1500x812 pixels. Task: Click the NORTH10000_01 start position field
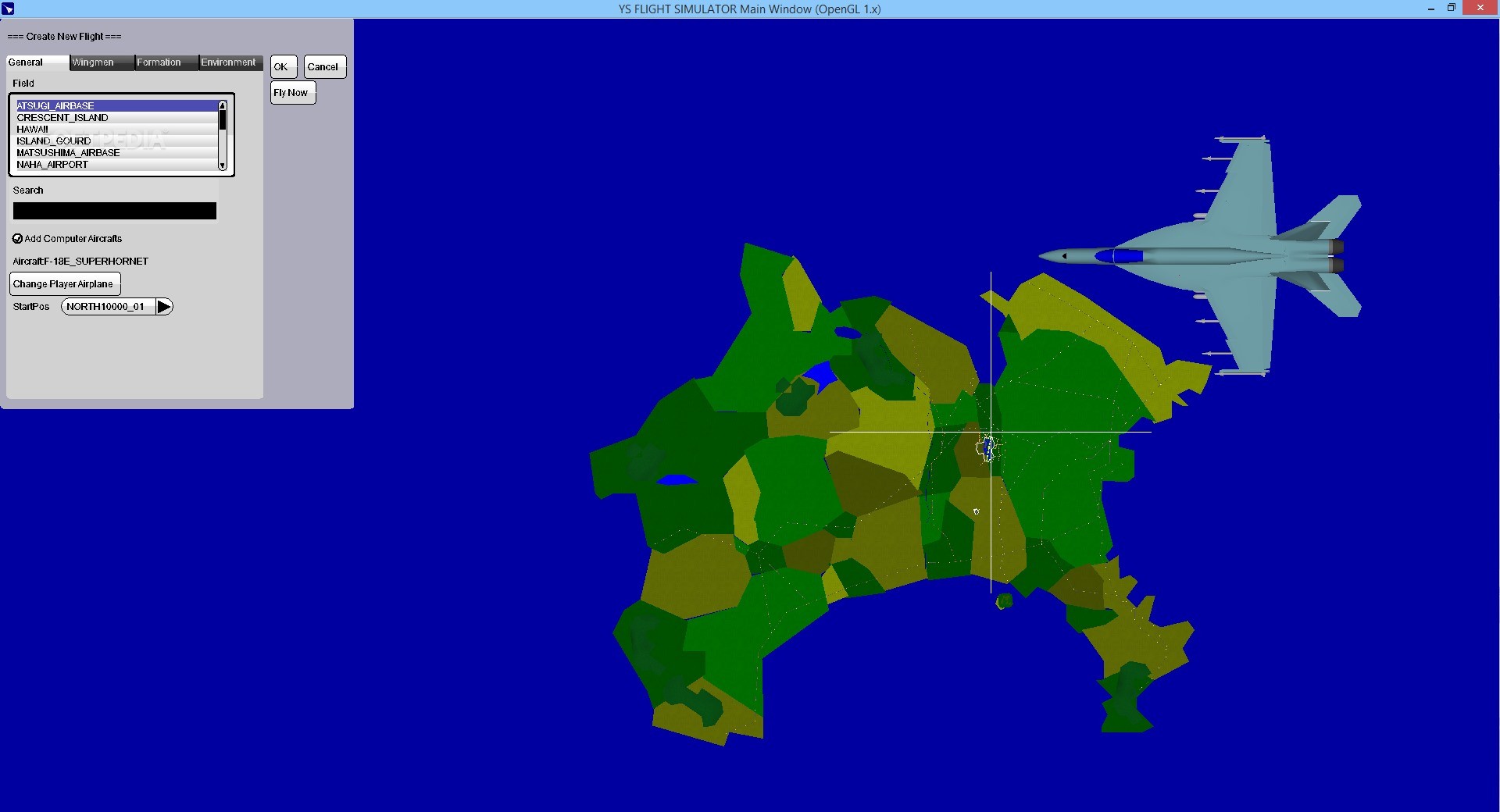click(x=108, y=307)
